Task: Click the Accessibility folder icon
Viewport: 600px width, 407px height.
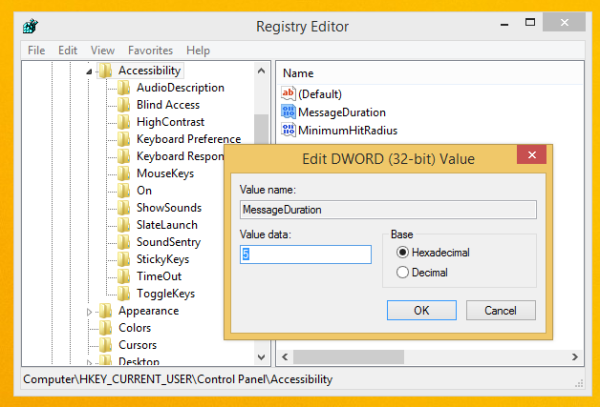Action: pos(105,71)
